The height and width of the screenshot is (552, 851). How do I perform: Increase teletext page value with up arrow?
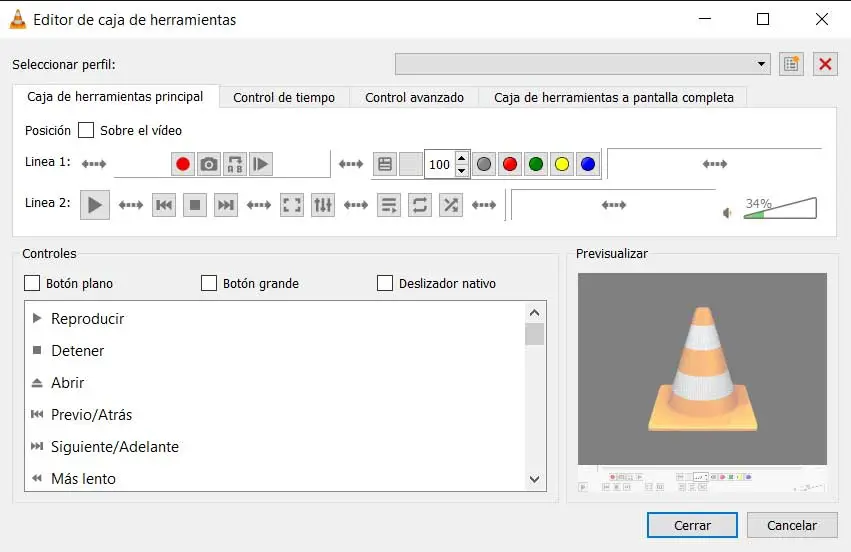click(x=461, y=158)
